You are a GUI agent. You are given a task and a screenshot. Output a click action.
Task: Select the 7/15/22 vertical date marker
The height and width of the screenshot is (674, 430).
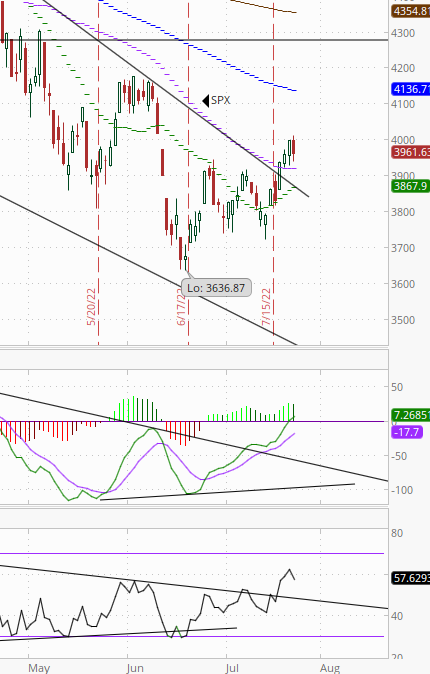[x=267, y=306]
